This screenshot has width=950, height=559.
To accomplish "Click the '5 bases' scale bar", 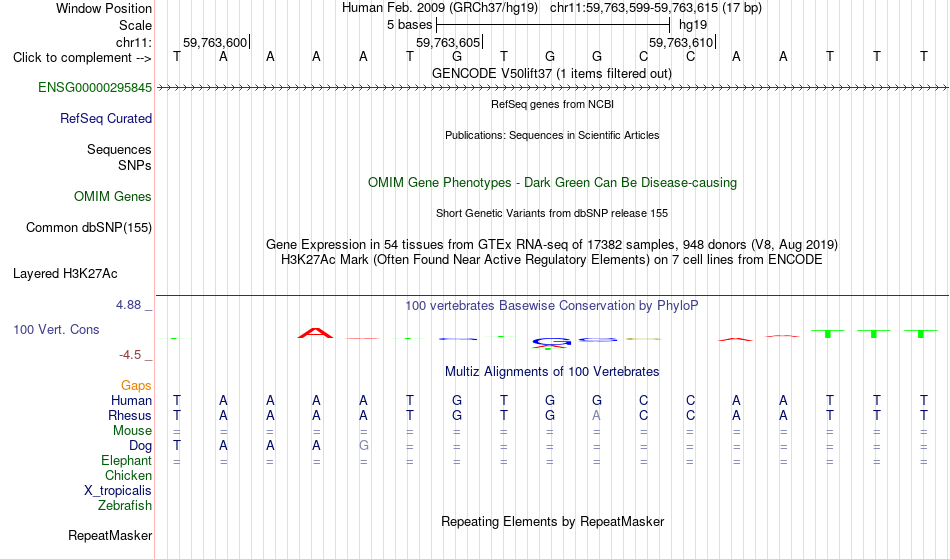I will pyautogui.click(x=553, y=25).
